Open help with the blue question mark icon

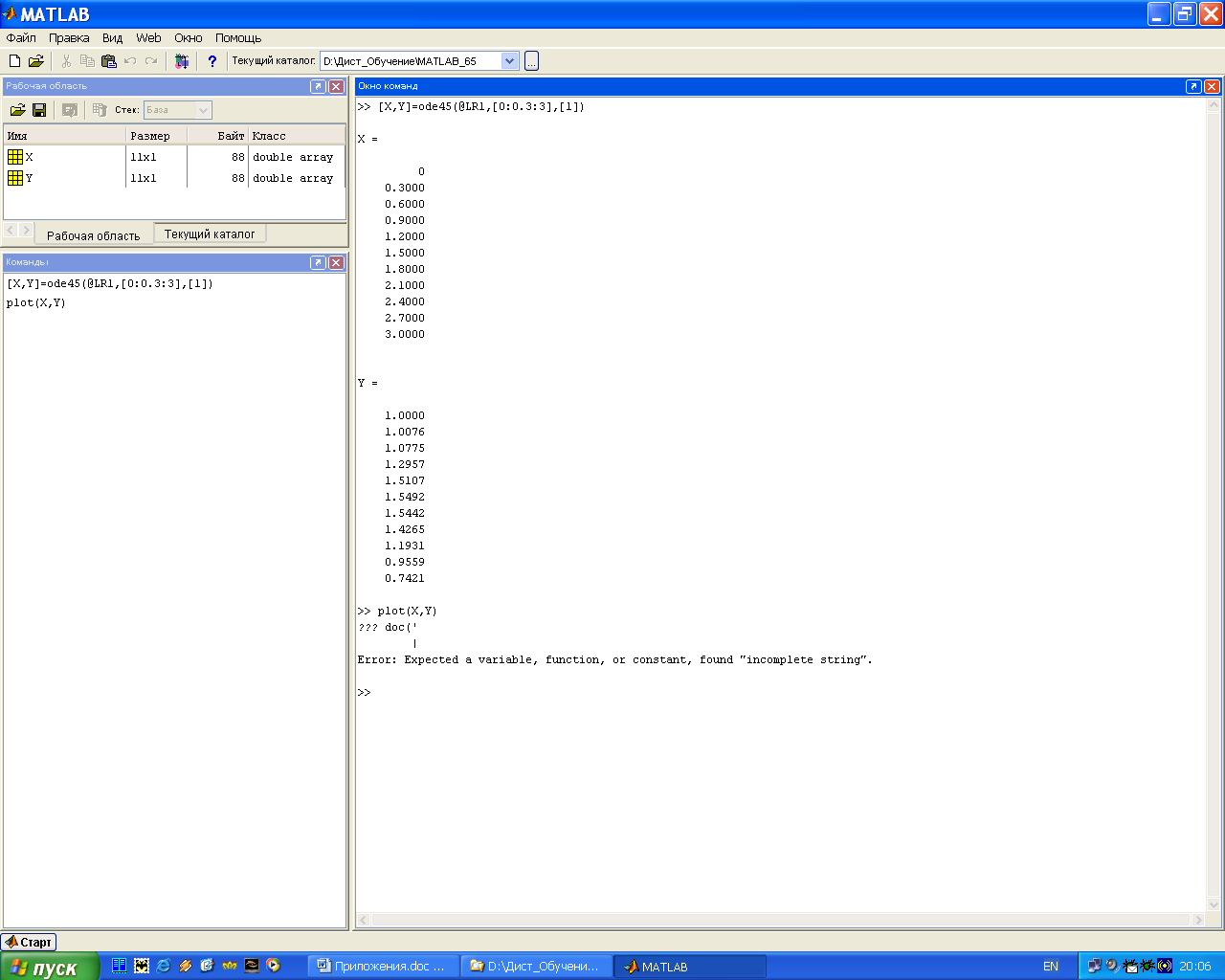pos(212,61)
